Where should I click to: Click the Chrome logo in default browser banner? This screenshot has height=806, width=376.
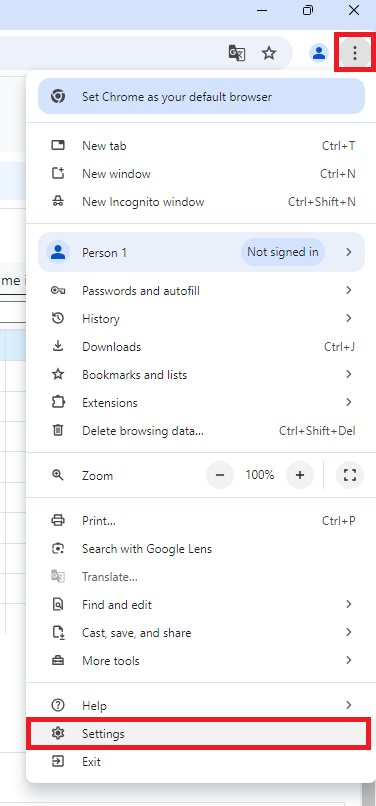point(58,97)
